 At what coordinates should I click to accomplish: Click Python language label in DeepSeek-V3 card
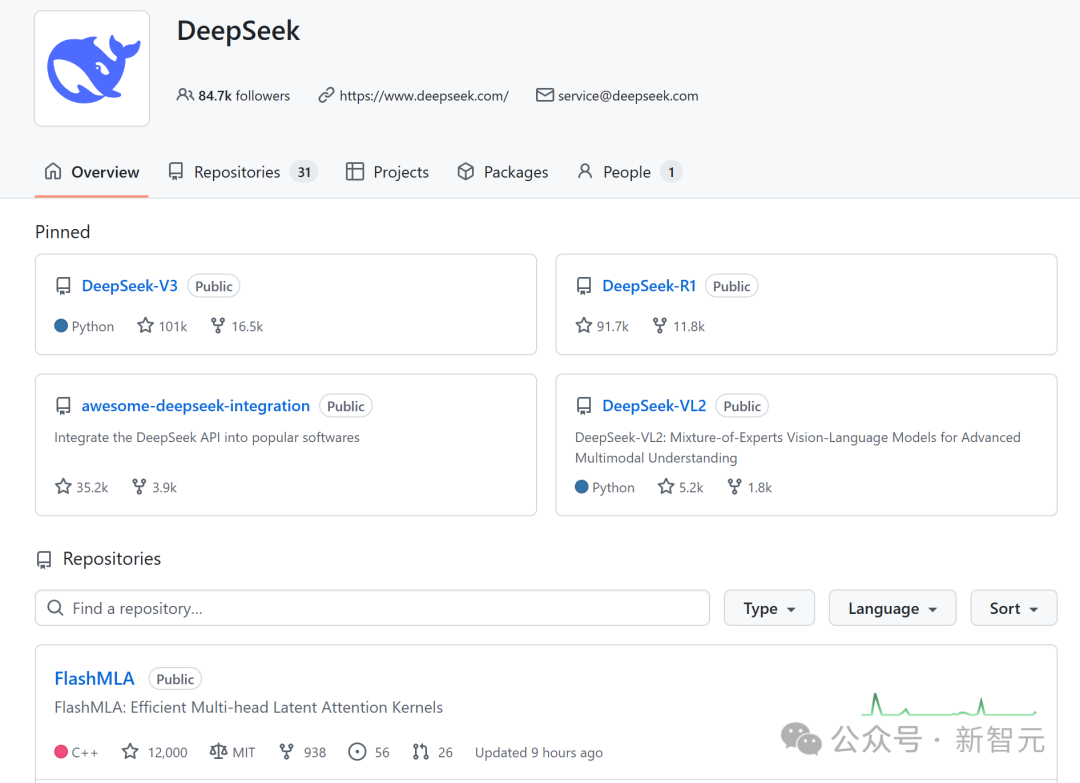[84, 326]
